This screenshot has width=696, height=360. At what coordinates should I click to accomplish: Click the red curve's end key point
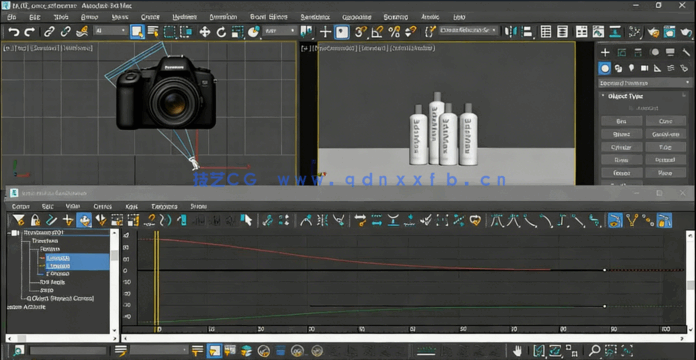pos(605,270)
